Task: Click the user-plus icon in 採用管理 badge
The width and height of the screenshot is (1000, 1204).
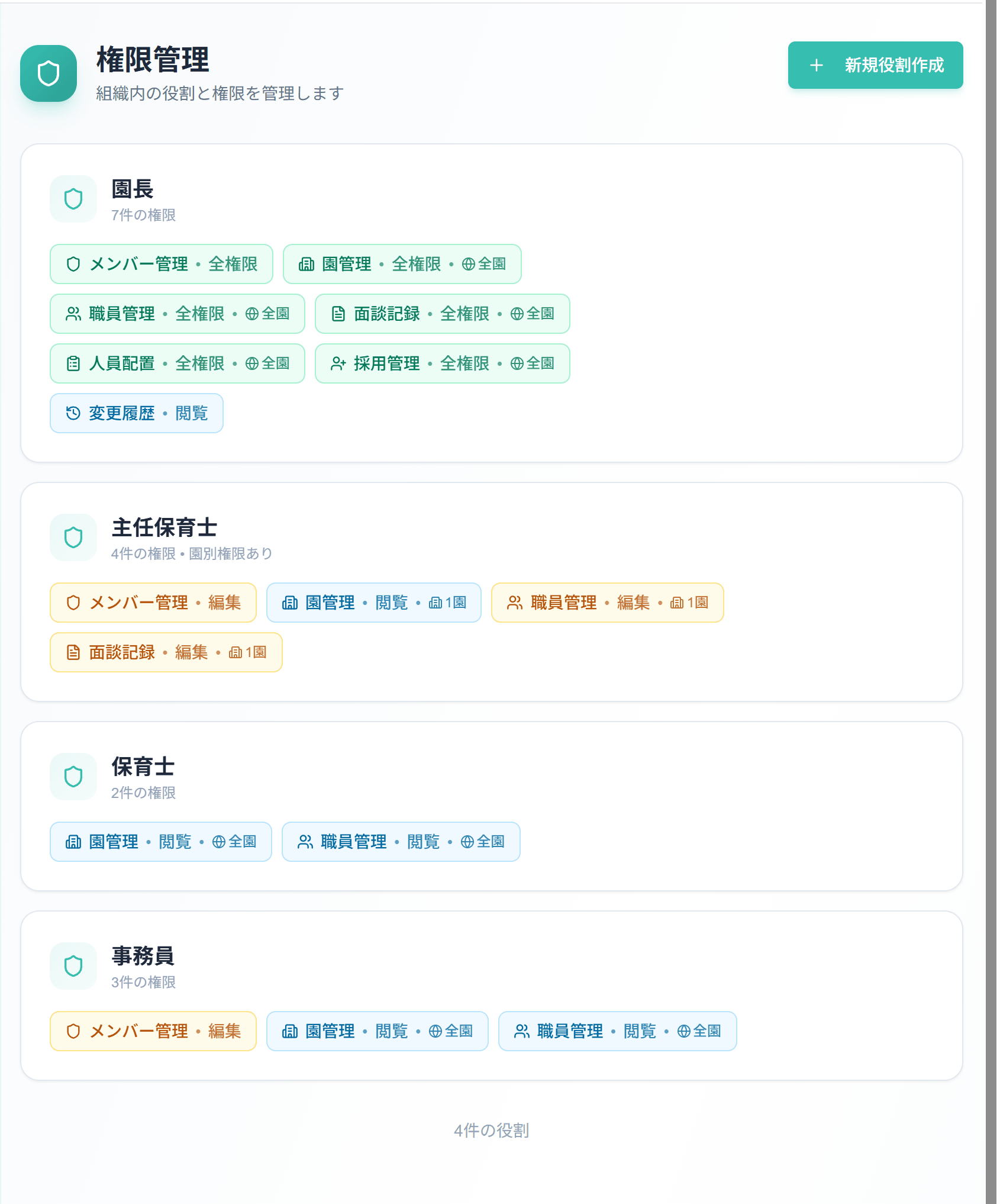Action: 338,363
